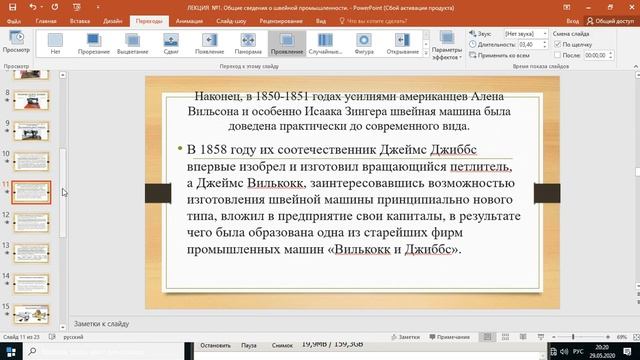640x360 pixels.
Task: Switch to the Главная tab
Action: pos(46,21)
